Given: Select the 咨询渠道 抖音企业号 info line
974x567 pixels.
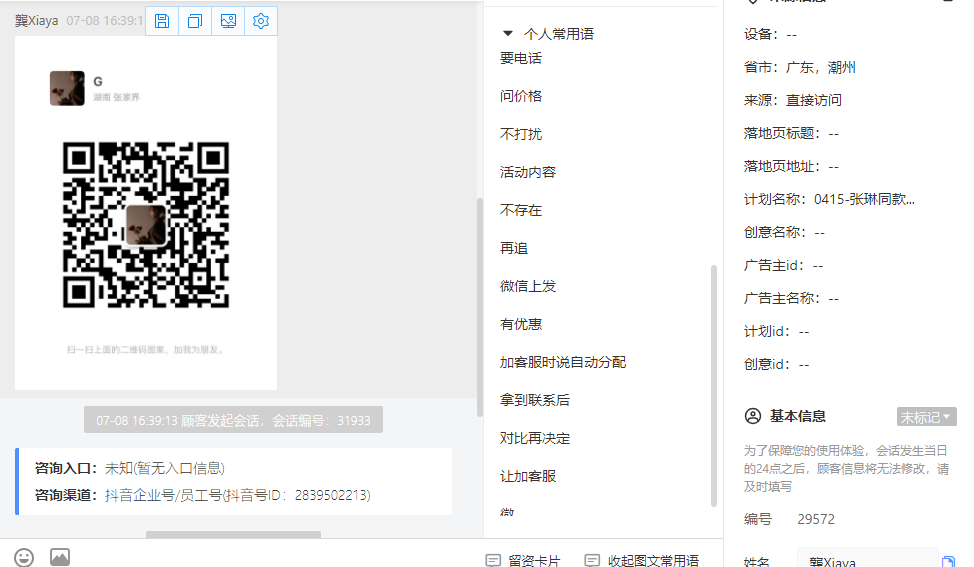Looking at the screenshot, I should coord(203,495).
